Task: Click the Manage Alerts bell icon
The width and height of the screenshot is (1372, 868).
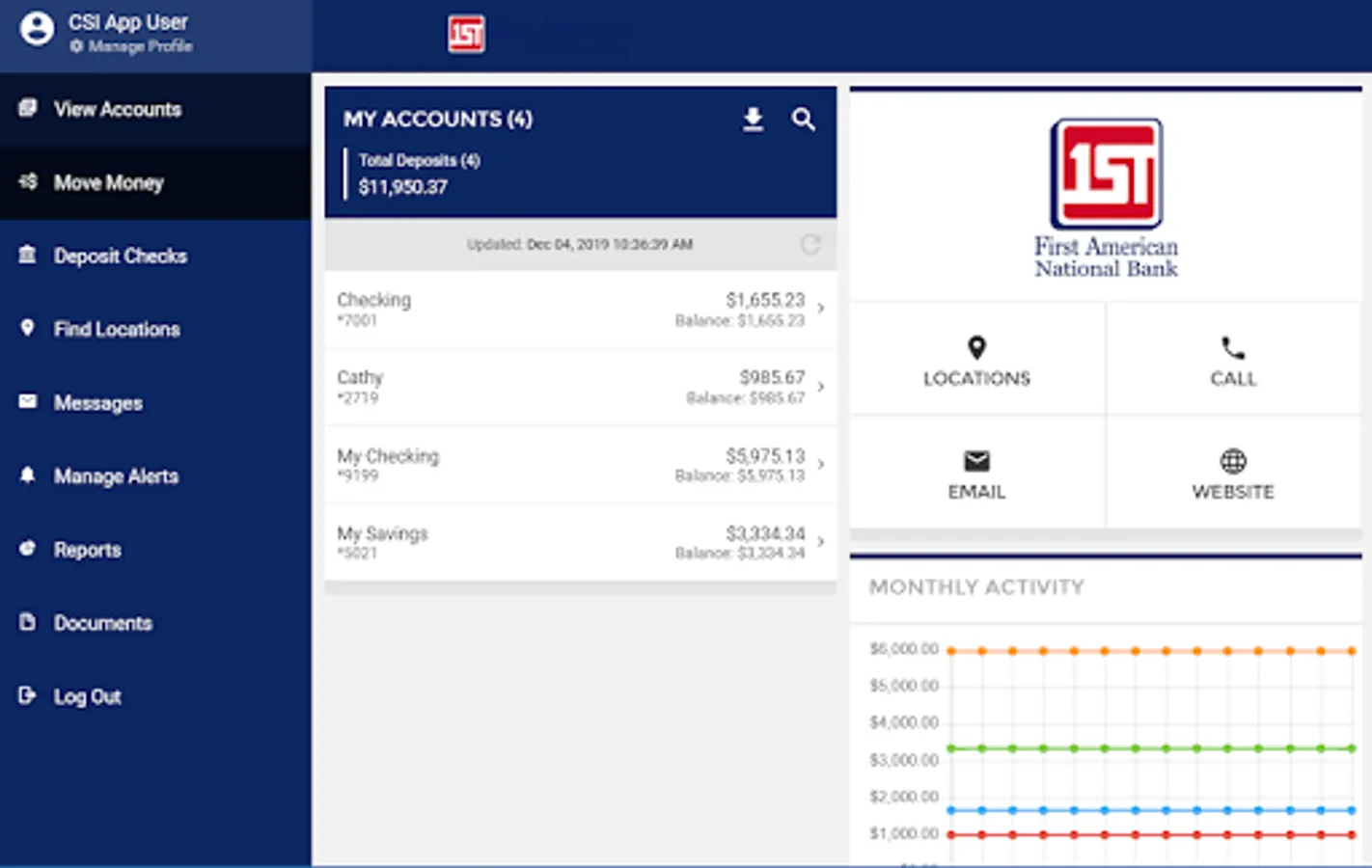Action: (28, 475)
